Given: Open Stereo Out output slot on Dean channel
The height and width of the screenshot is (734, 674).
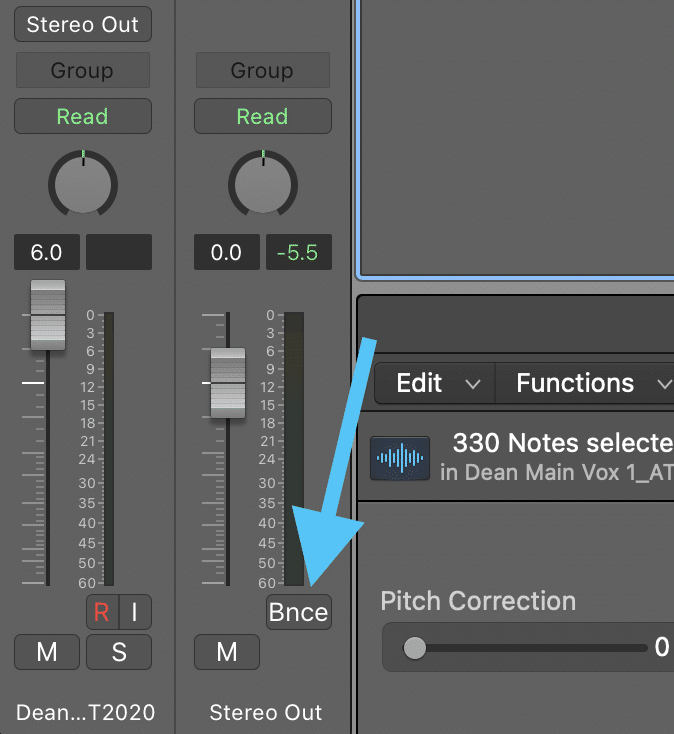Looking at the screenshot, I should tap(83, 24).
